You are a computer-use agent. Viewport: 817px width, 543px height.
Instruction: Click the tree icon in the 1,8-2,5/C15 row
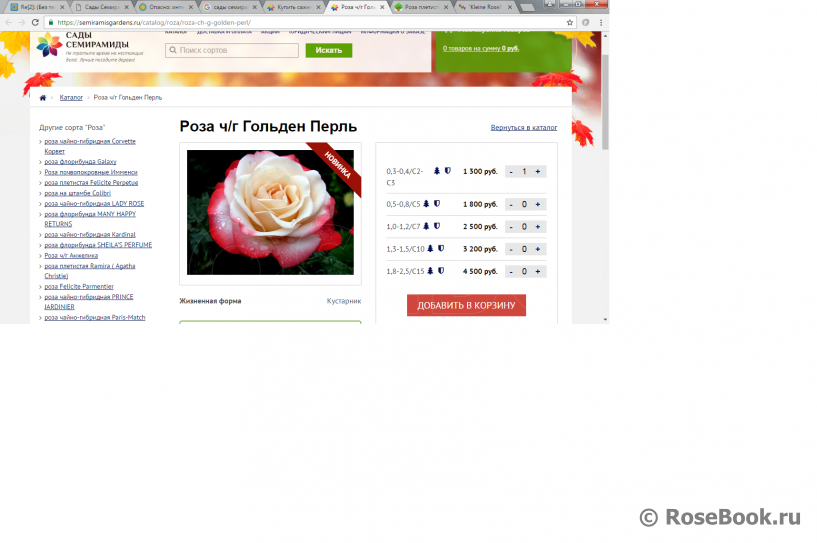pyautogui.click(x=430, y=271)
